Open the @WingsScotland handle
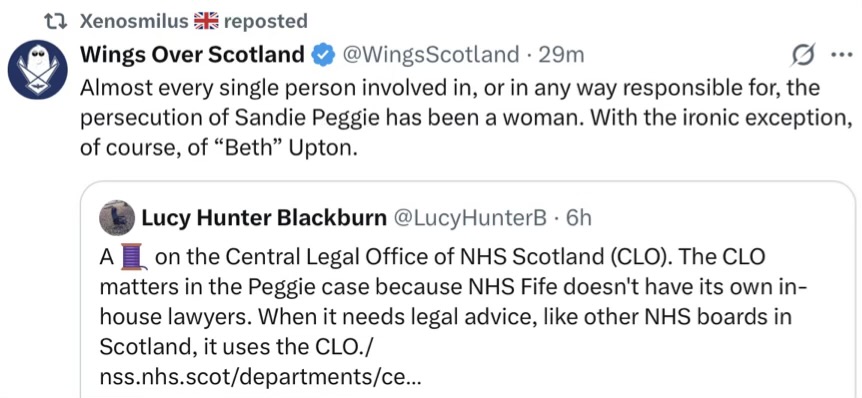 tap(430, 54)
